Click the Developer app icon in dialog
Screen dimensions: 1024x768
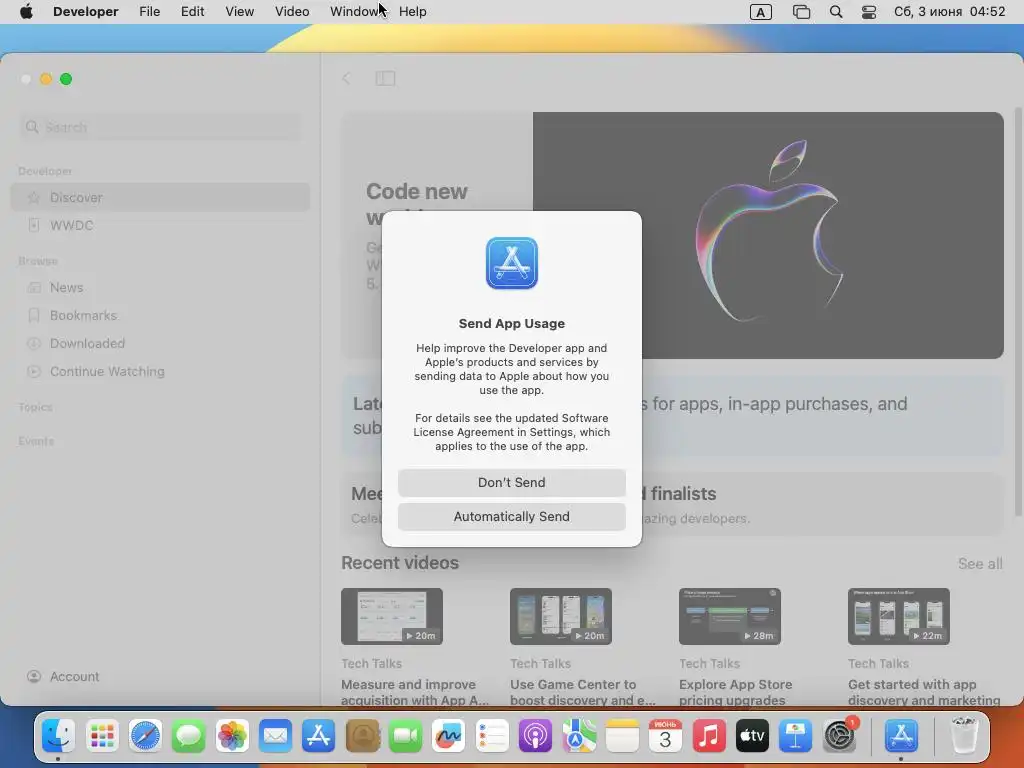[x=511, y=263]
